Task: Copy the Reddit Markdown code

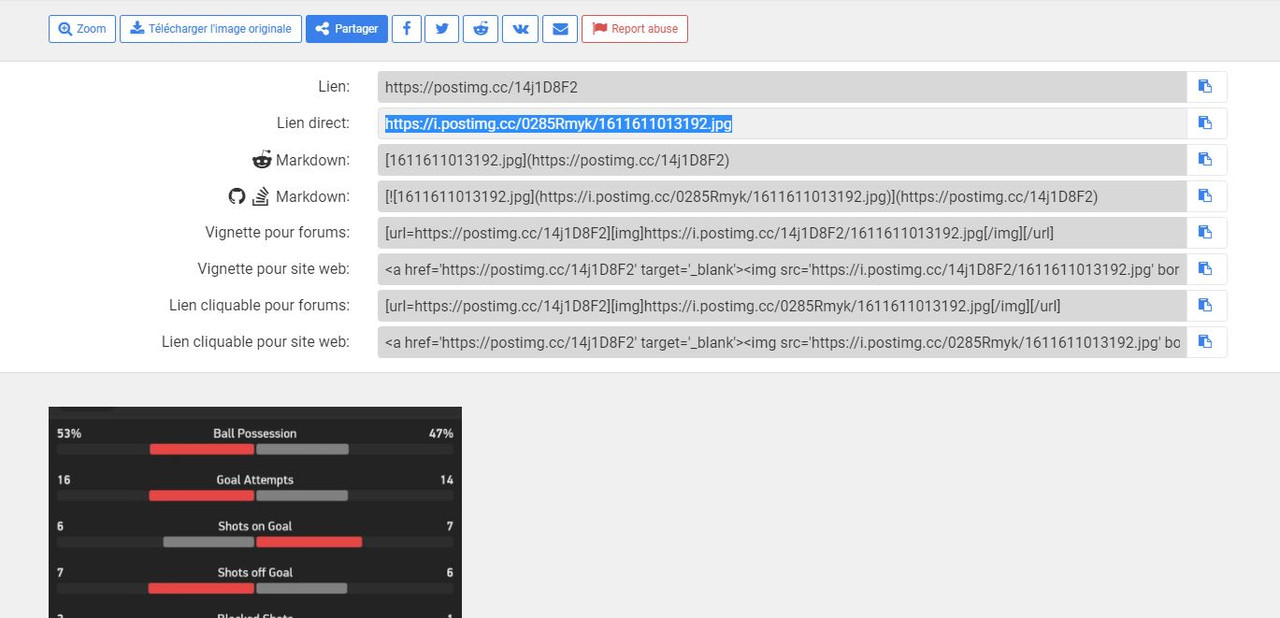Action: 1206,160
